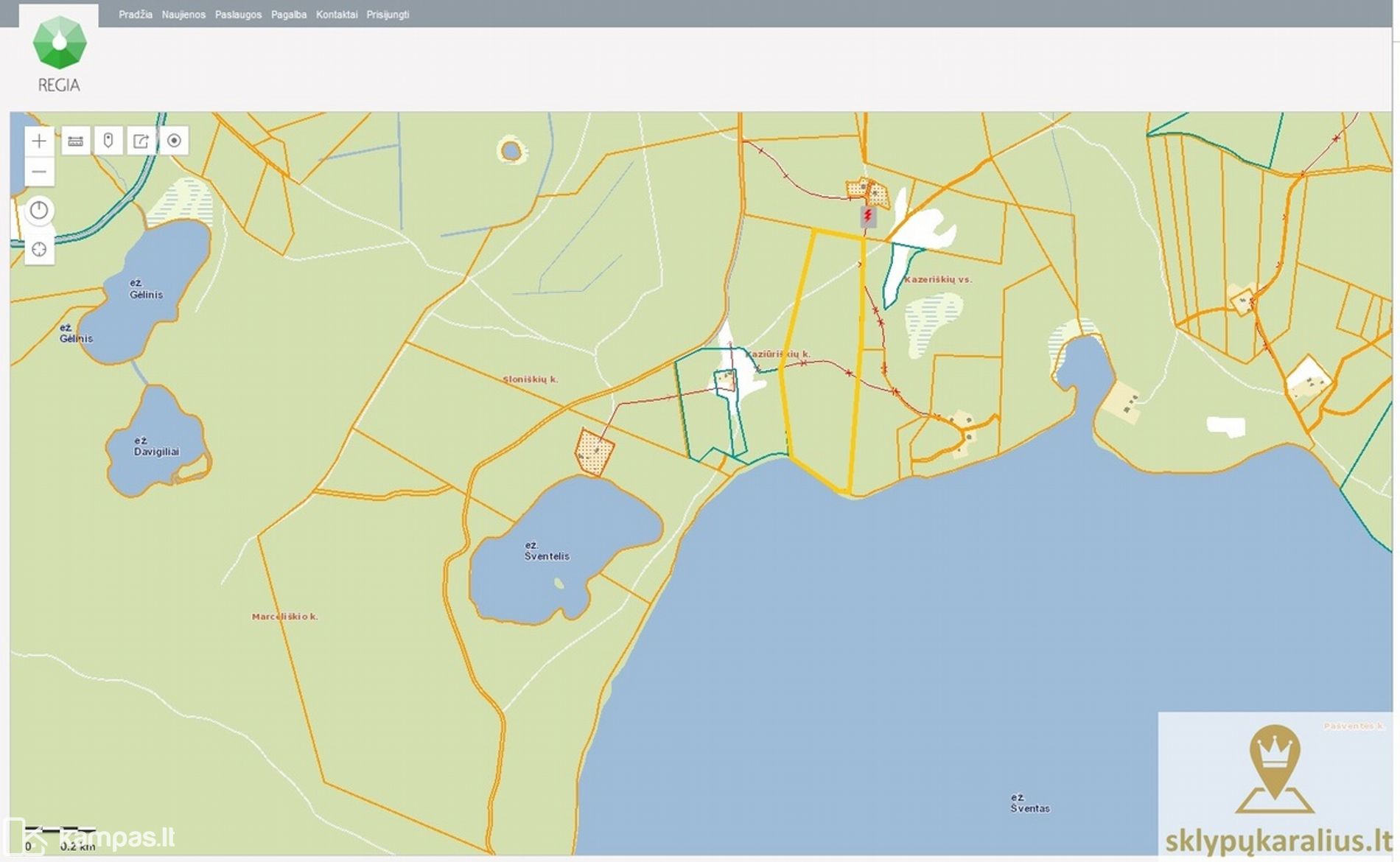1400x862 pixels.
Task: Go to the Naujienos page
Action: coord(183,15)
